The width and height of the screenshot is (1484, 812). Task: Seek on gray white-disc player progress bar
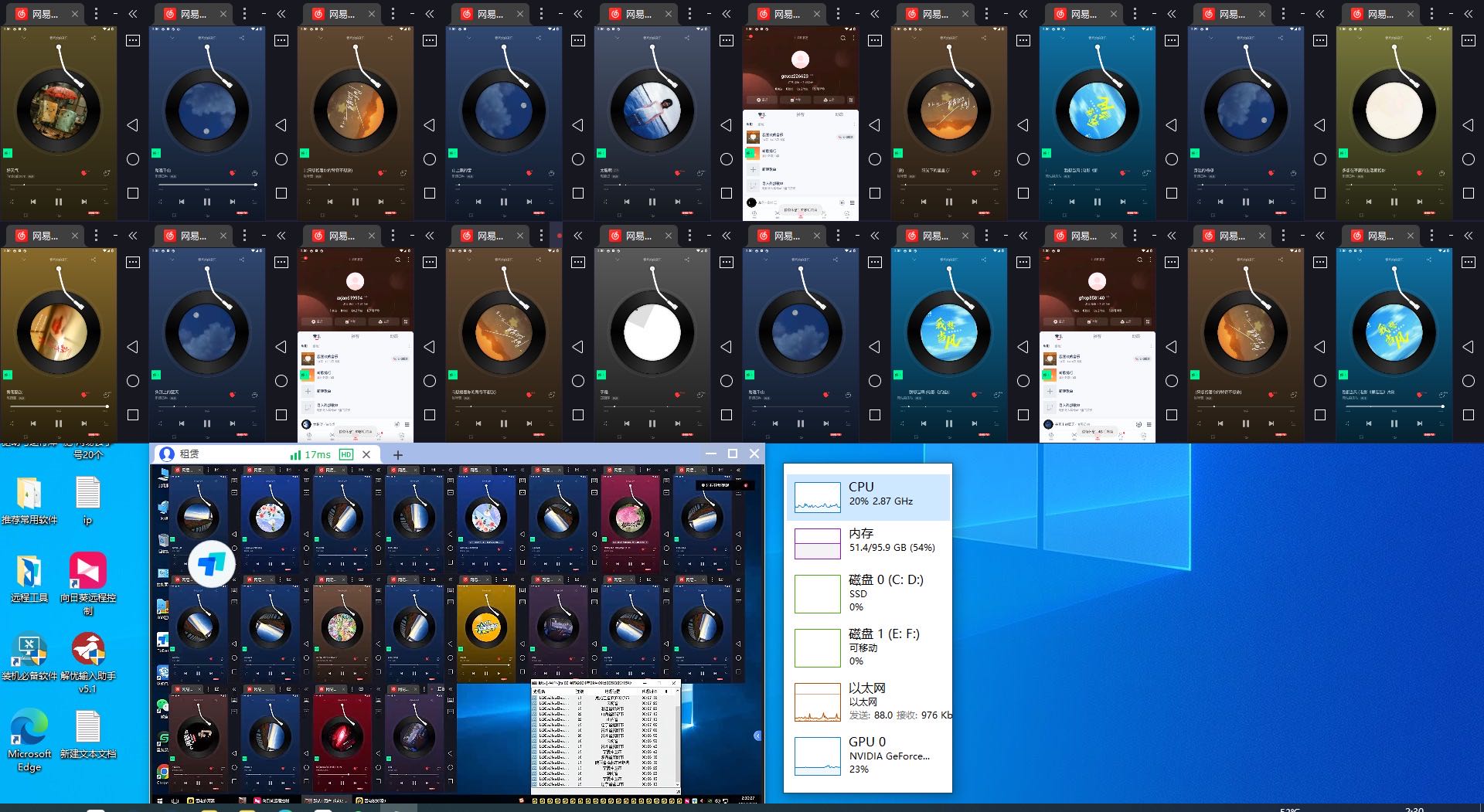[x=652, y=406]
